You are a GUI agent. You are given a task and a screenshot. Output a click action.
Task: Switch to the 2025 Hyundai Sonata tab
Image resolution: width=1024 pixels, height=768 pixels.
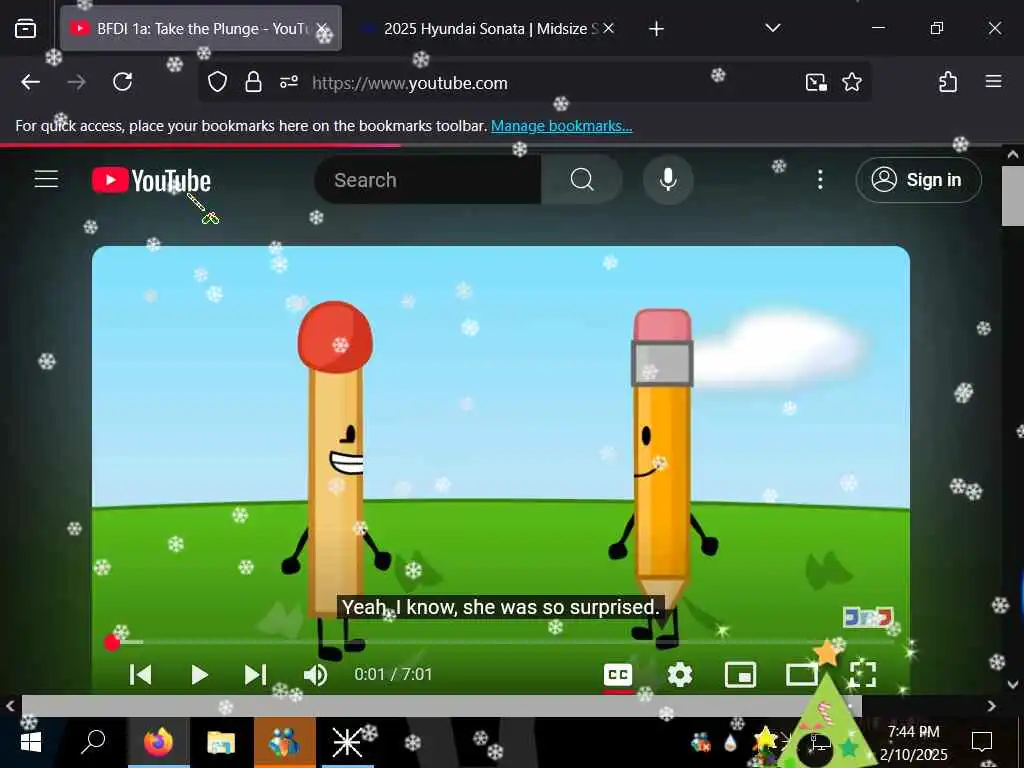[x=487, y=29]
